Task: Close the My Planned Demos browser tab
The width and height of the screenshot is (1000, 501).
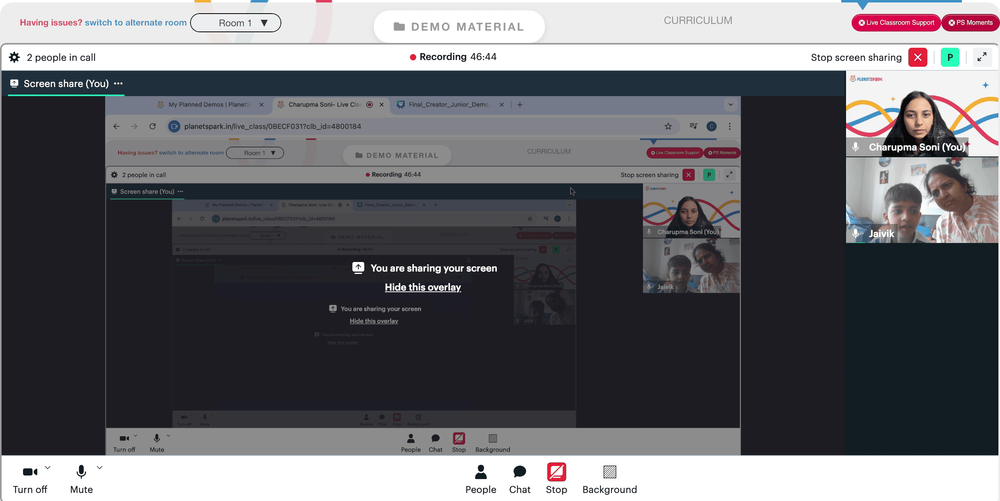Action: pos(261,105)
